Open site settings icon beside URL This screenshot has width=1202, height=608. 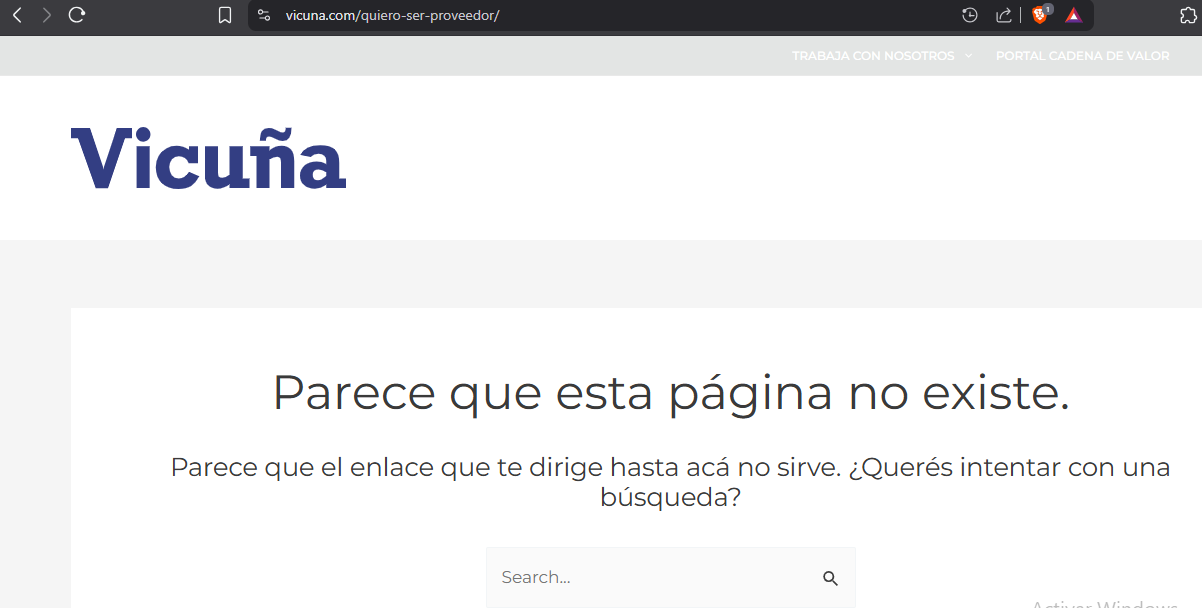coord(264,15)
